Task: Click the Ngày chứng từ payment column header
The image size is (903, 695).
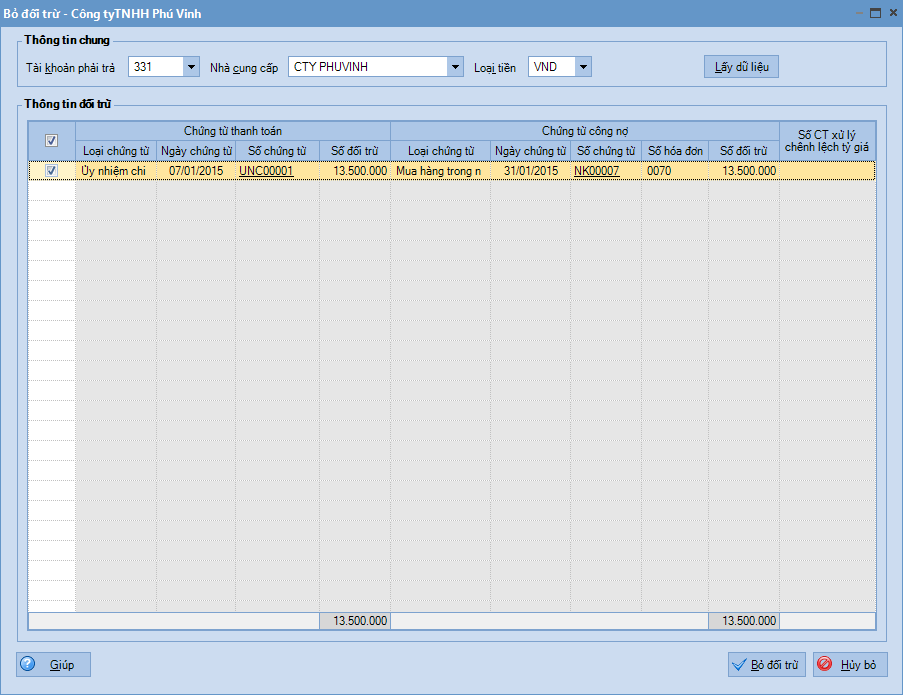Action: (x=196, y=151)
